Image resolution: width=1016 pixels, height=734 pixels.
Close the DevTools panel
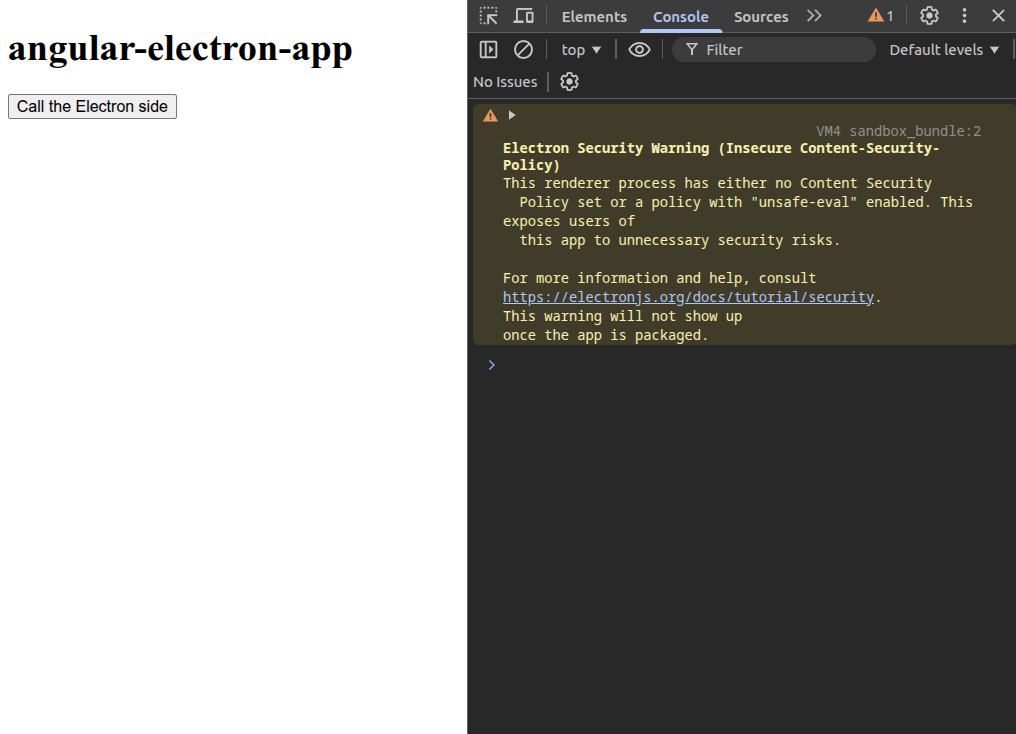tap(998, 16)
